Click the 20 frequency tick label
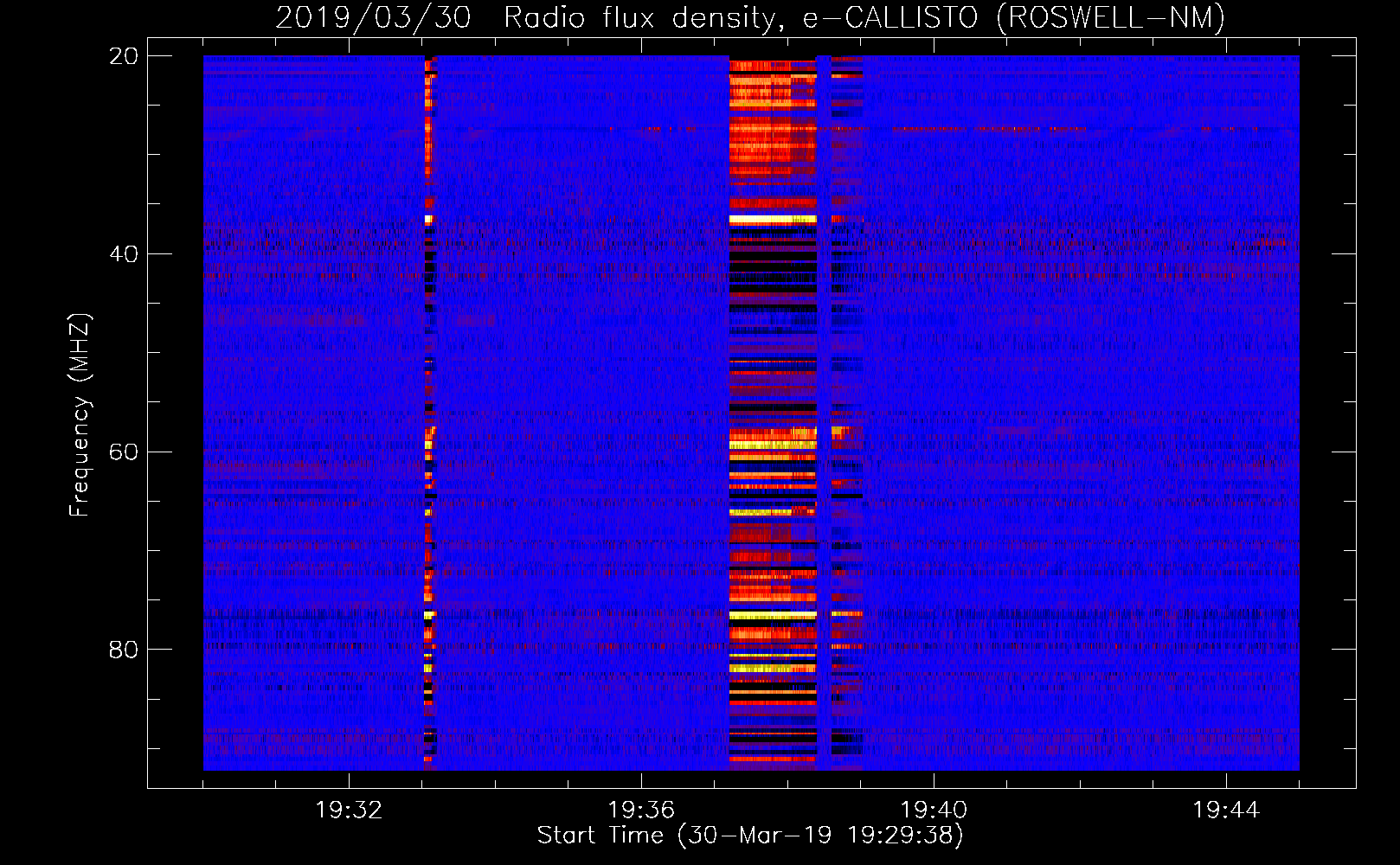The height and width of the screenshot is (865, 1400). [x=124, y=56]
